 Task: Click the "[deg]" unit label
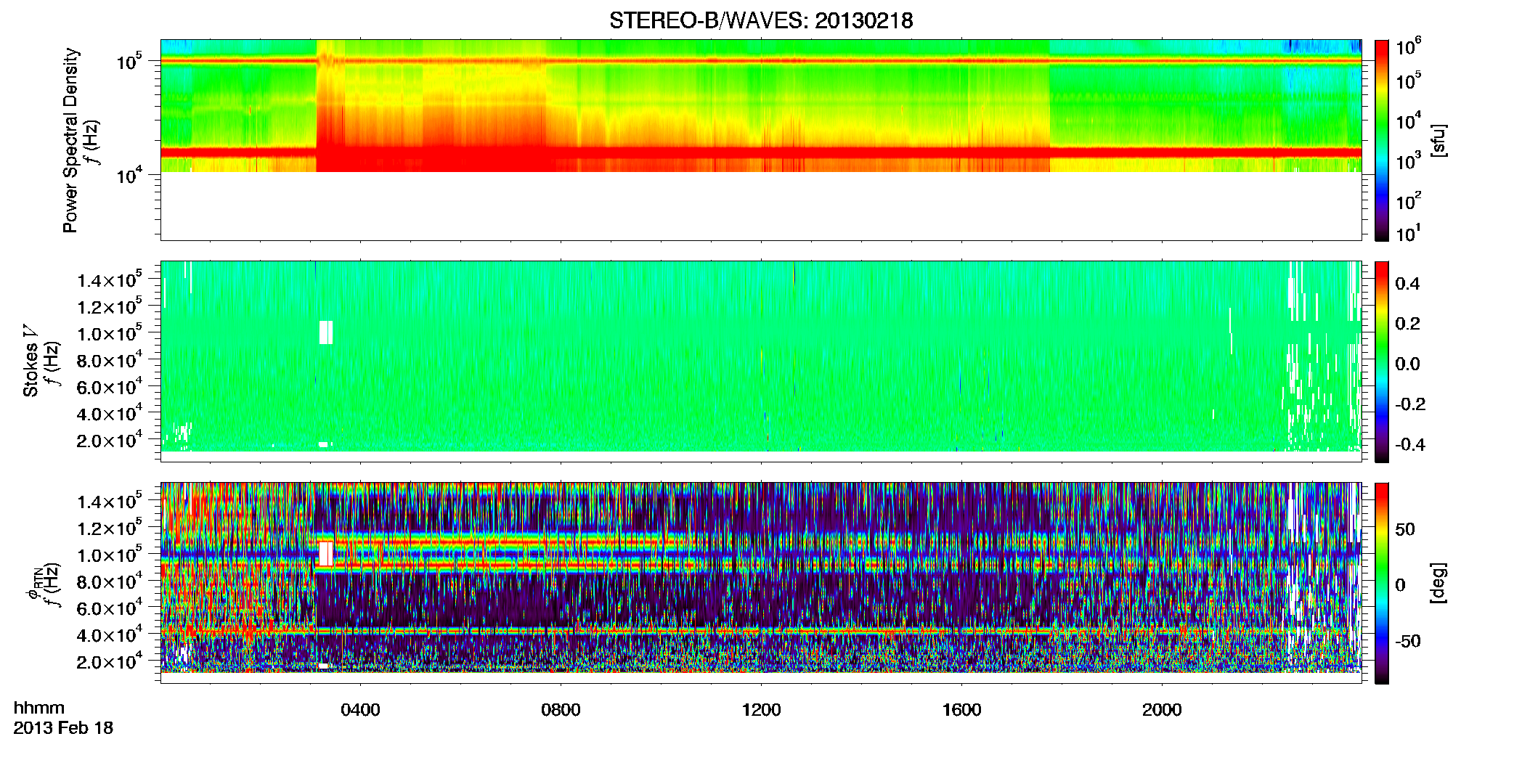tap(1438, 583)
